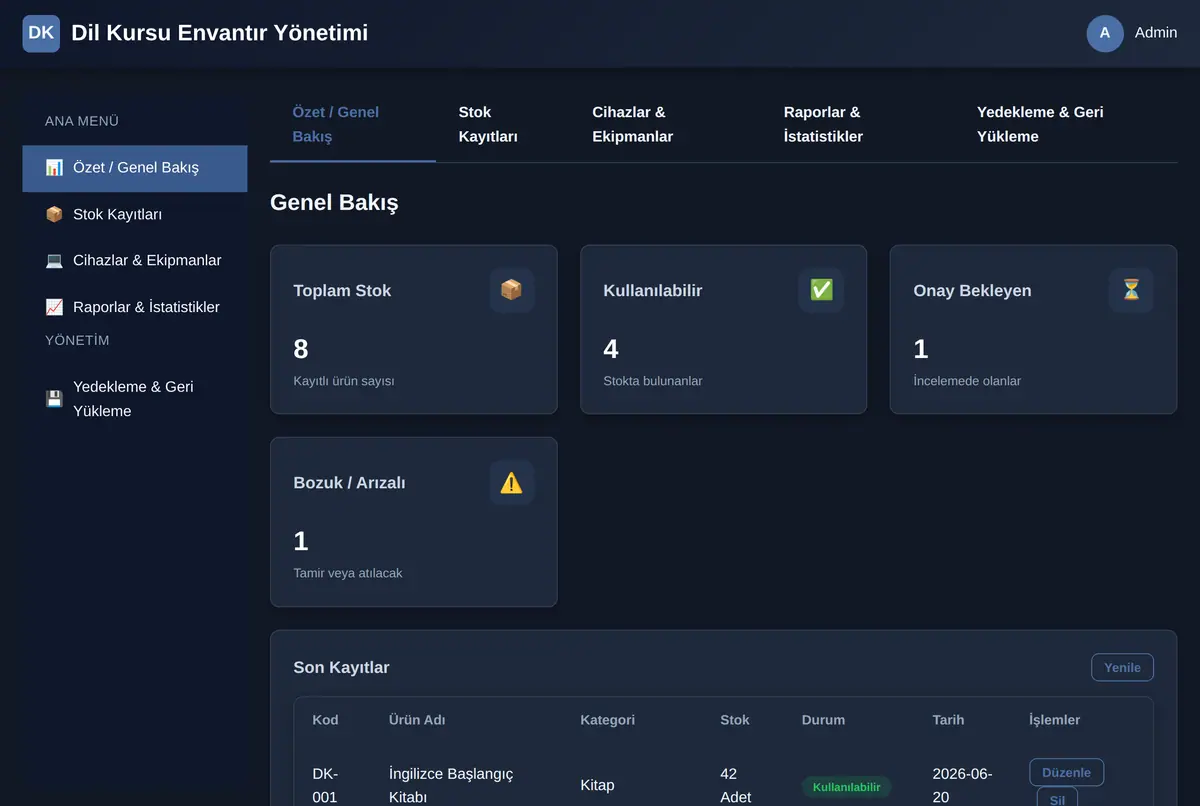Click the Yenile button

click(1122, 667)
